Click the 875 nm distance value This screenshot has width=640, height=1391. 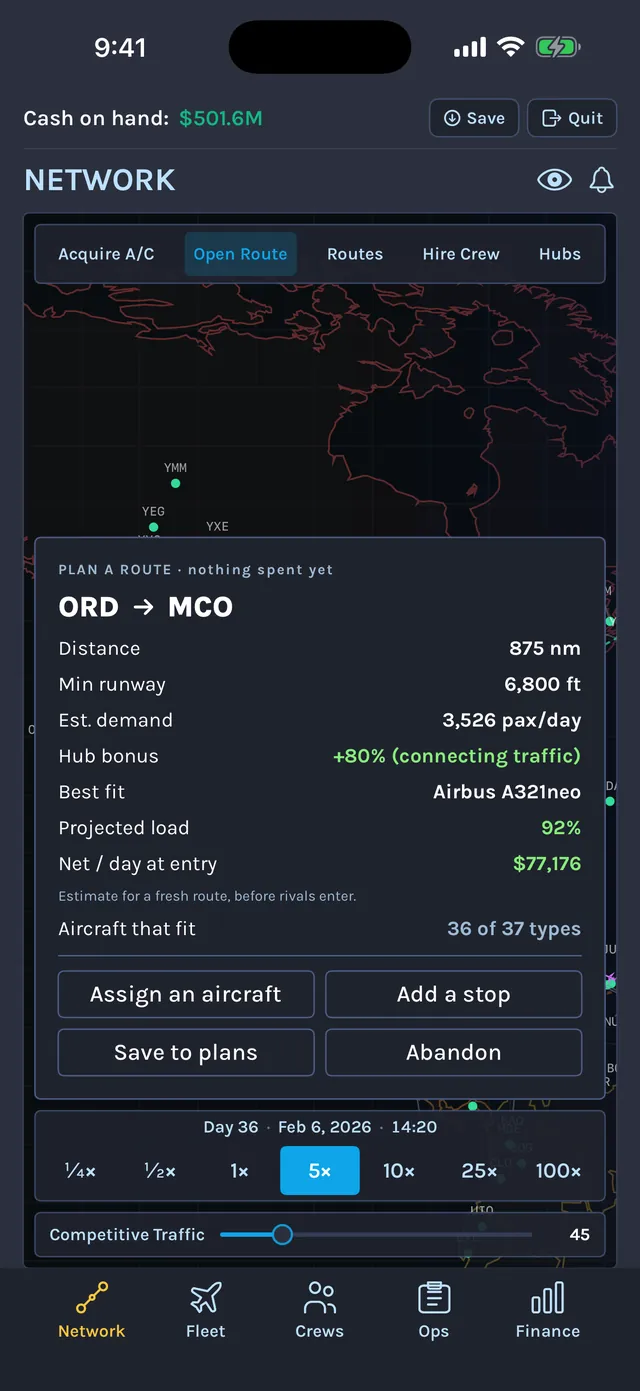click(545, 648)
